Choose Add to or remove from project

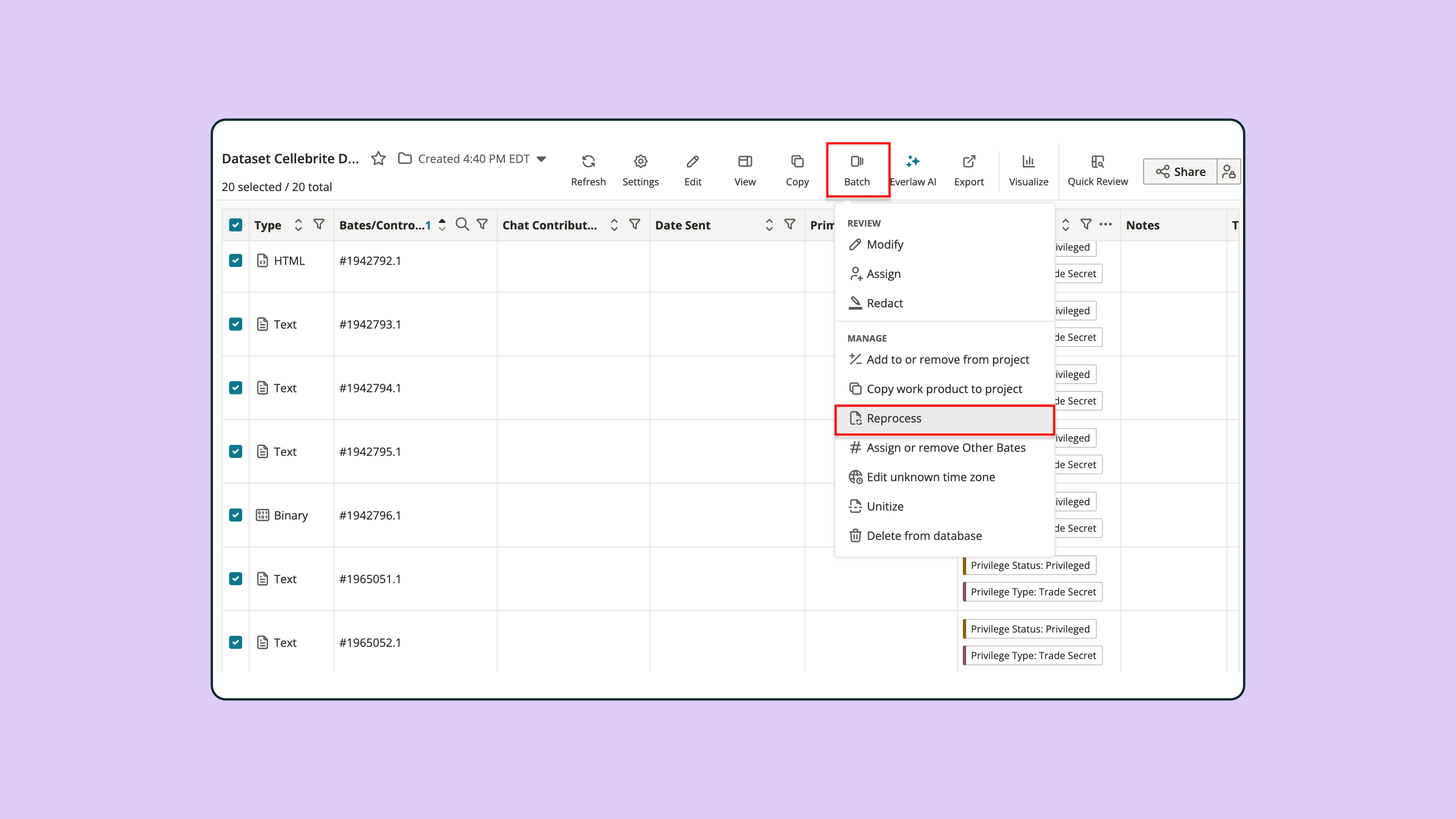[x=944, y=359]
